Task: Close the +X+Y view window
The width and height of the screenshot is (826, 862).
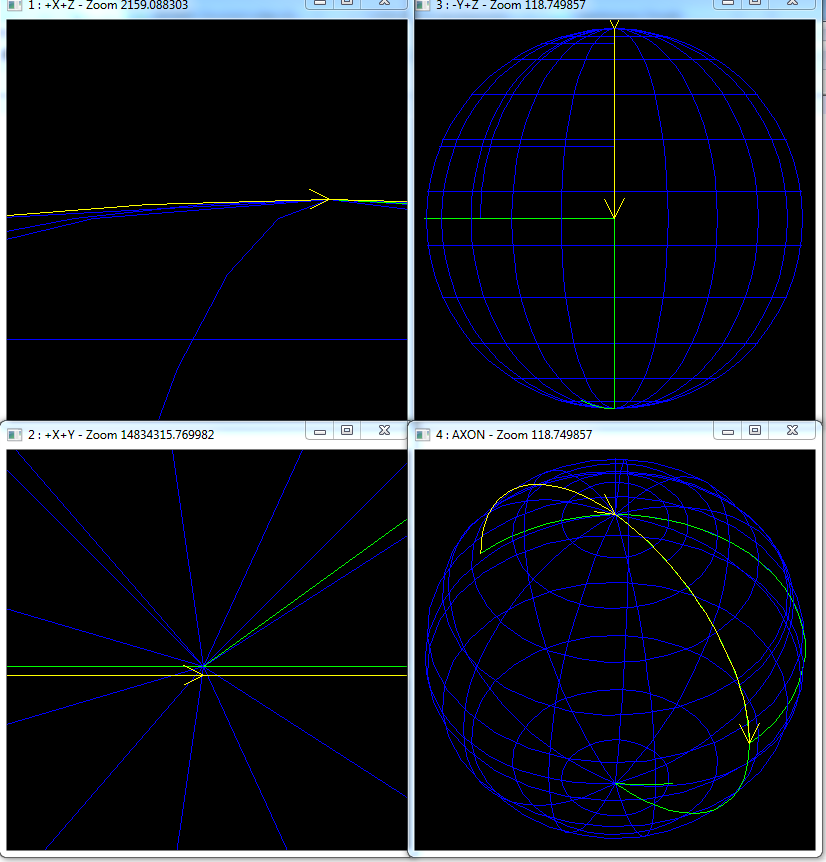Action: [383, 431]
